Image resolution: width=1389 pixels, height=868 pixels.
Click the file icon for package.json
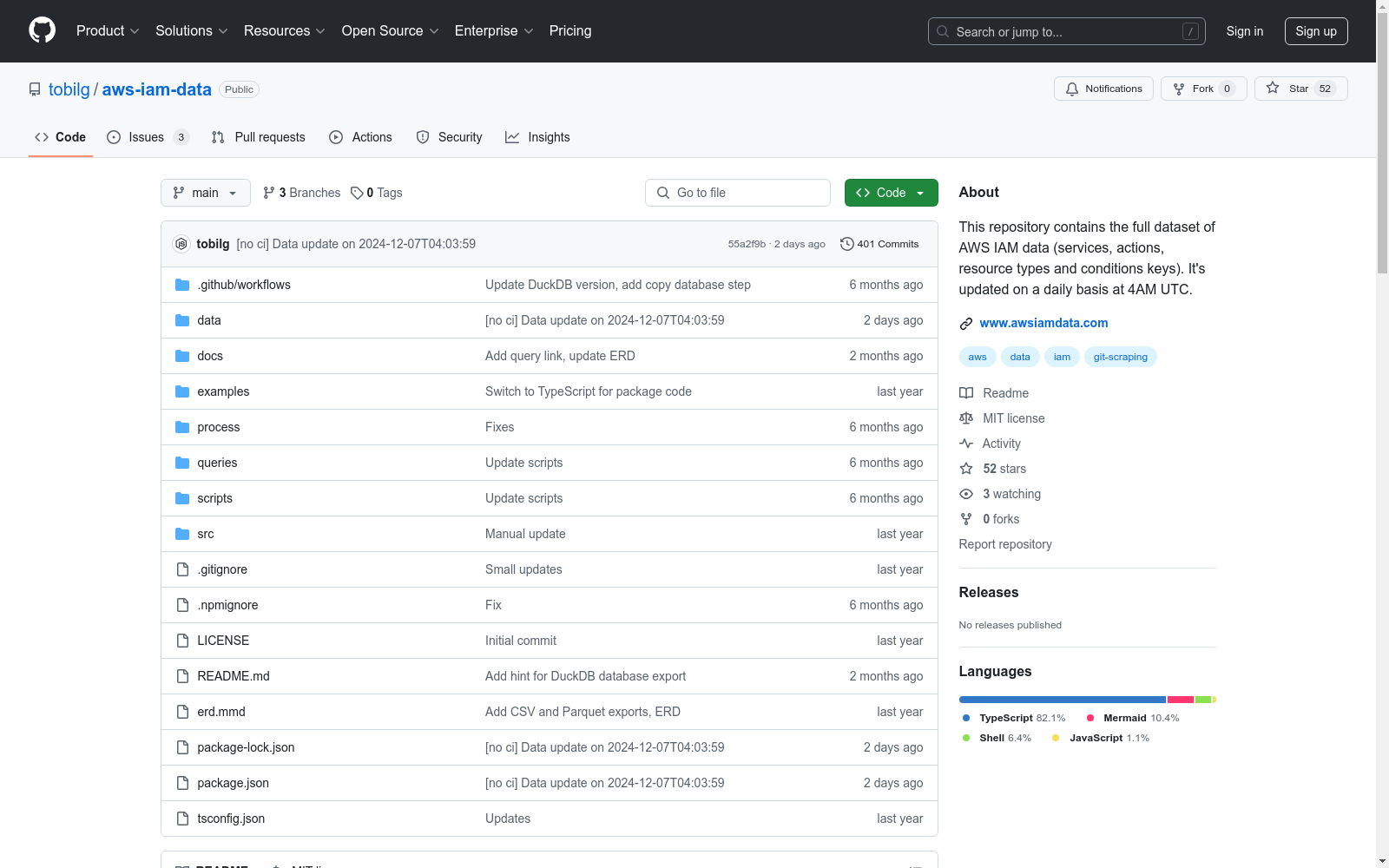[x=182, y=783]
